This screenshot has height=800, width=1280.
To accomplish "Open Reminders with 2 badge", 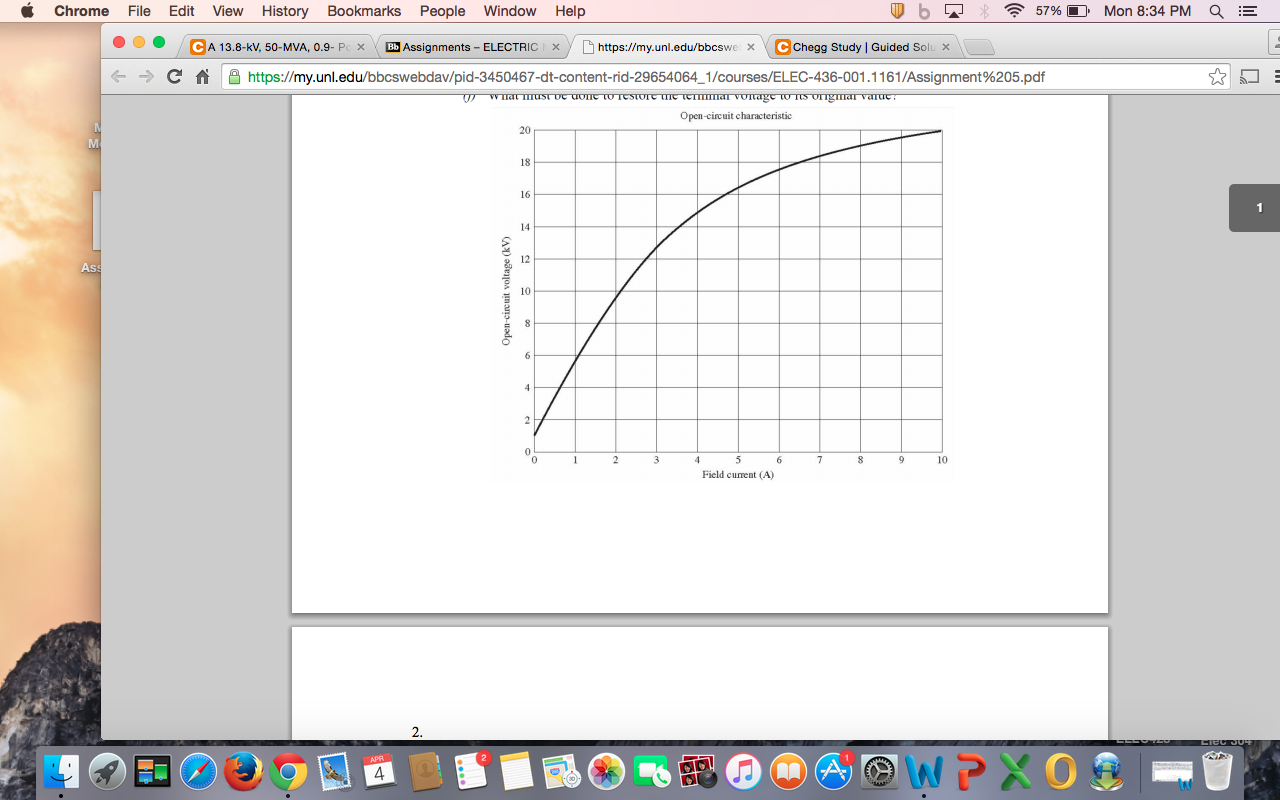I will (471, 771).
